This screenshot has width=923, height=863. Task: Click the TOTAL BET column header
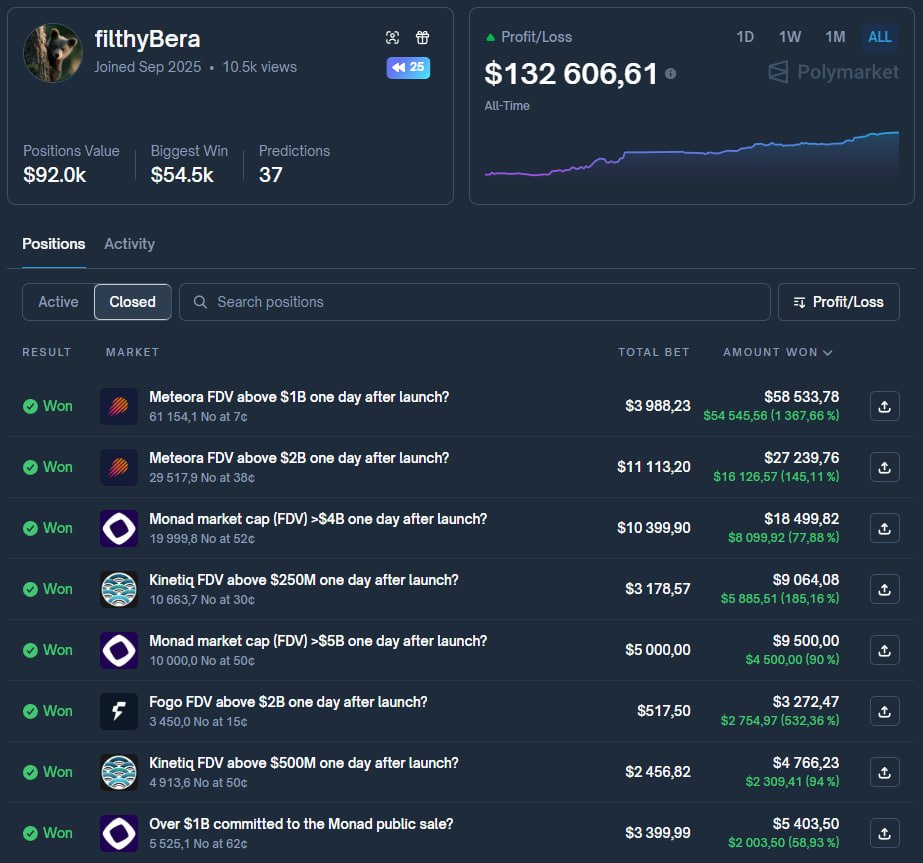[x=653, y=352]
